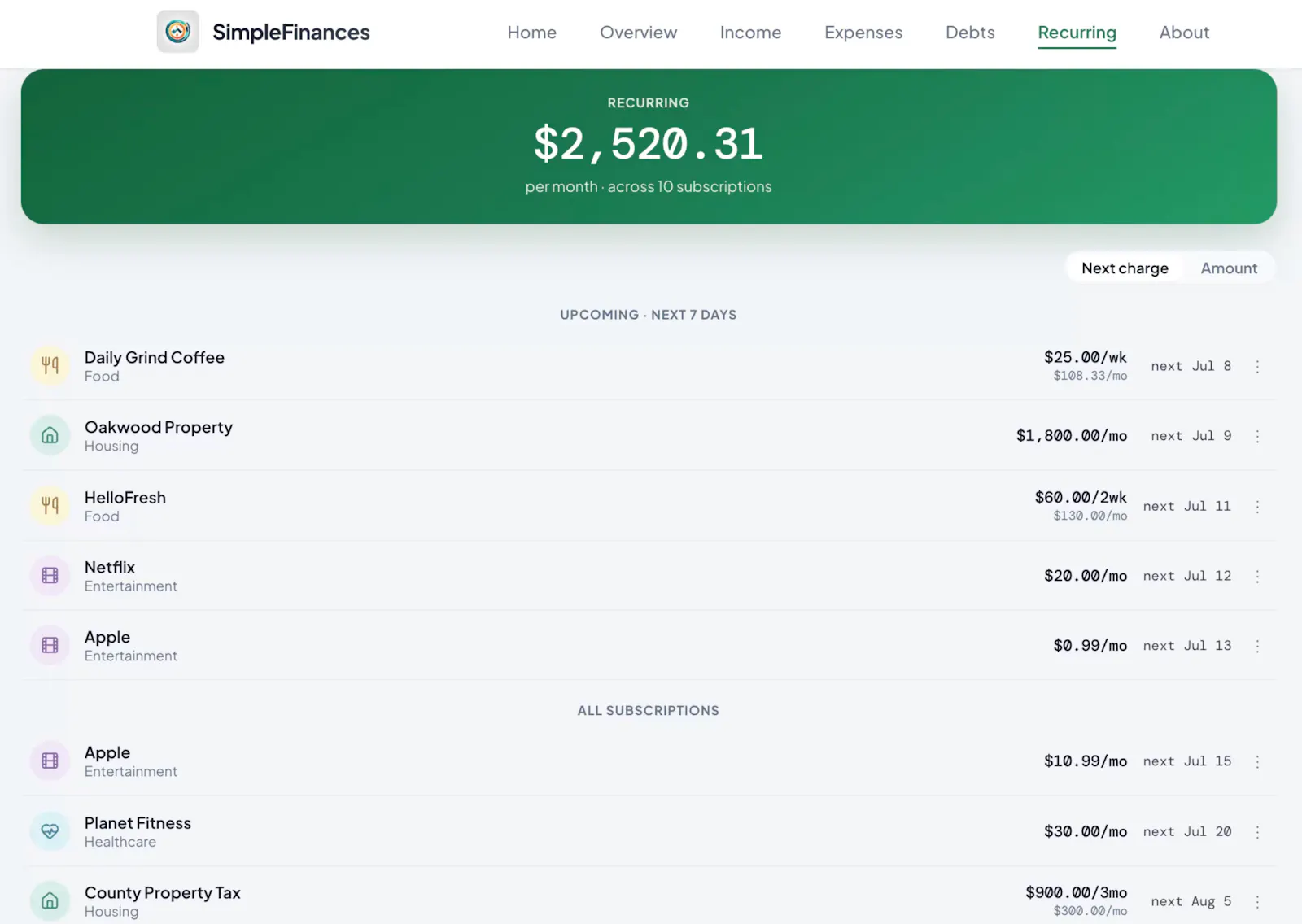Screen dimensions: 1302x924
Task: Click Oakwood Property housing icon
Action: (50, 435)
